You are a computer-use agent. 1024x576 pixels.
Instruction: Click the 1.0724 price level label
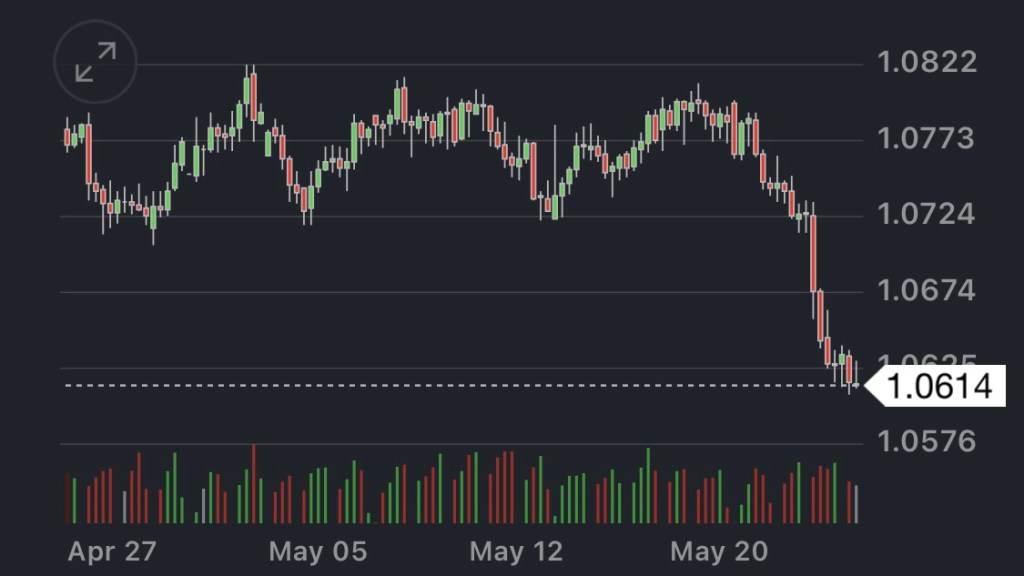click(x=926, y=214)
